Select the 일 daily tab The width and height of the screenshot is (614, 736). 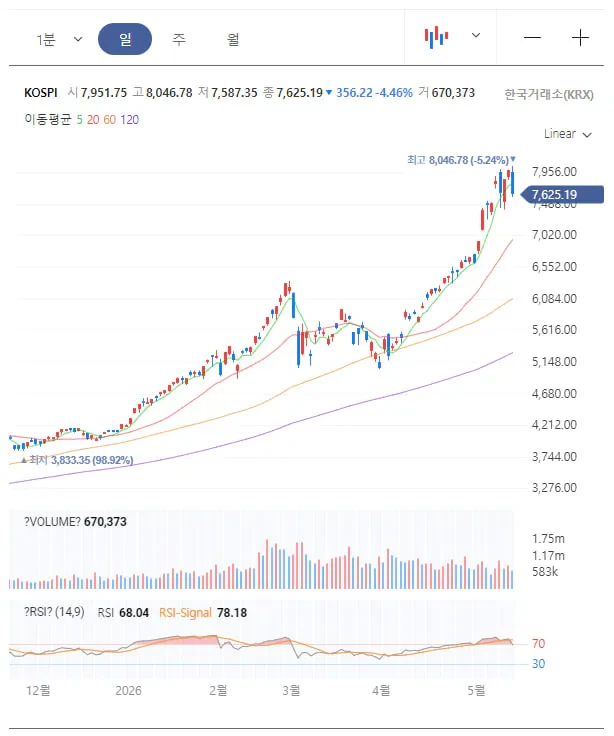click(x=125, y=39)
